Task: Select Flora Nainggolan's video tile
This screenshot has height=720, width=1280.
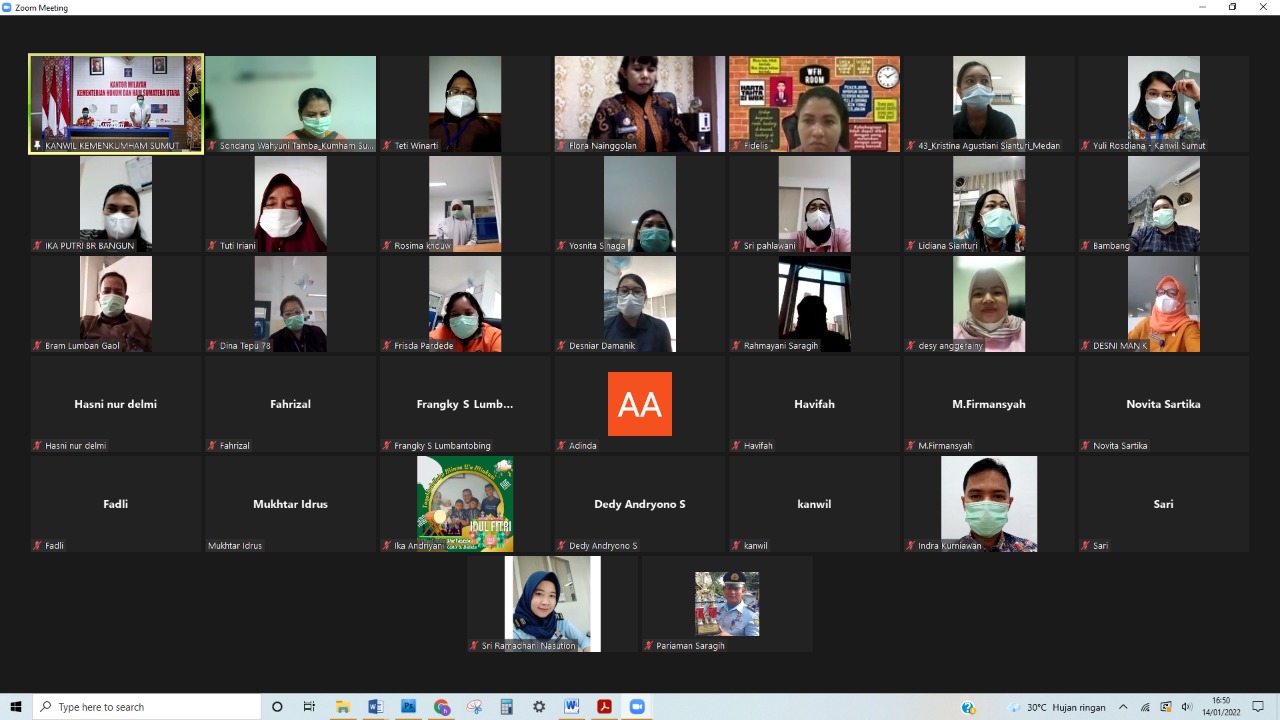Action: [640, 103]
